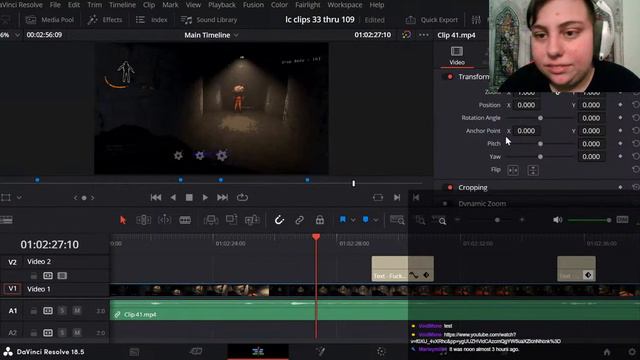Click the blue Marker icon

(x=365, y=220)
